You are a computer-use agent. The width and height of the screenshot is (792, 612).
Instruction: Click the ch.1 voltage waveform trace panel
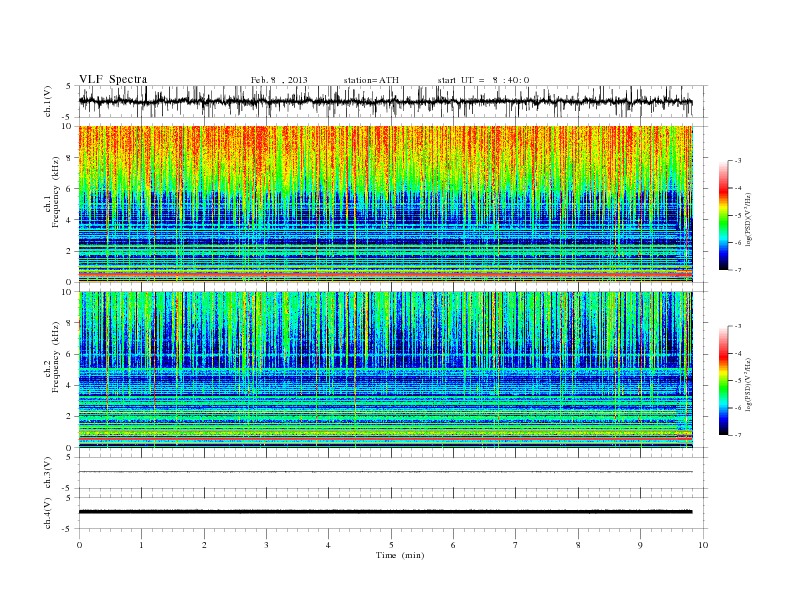coord(393,101)
